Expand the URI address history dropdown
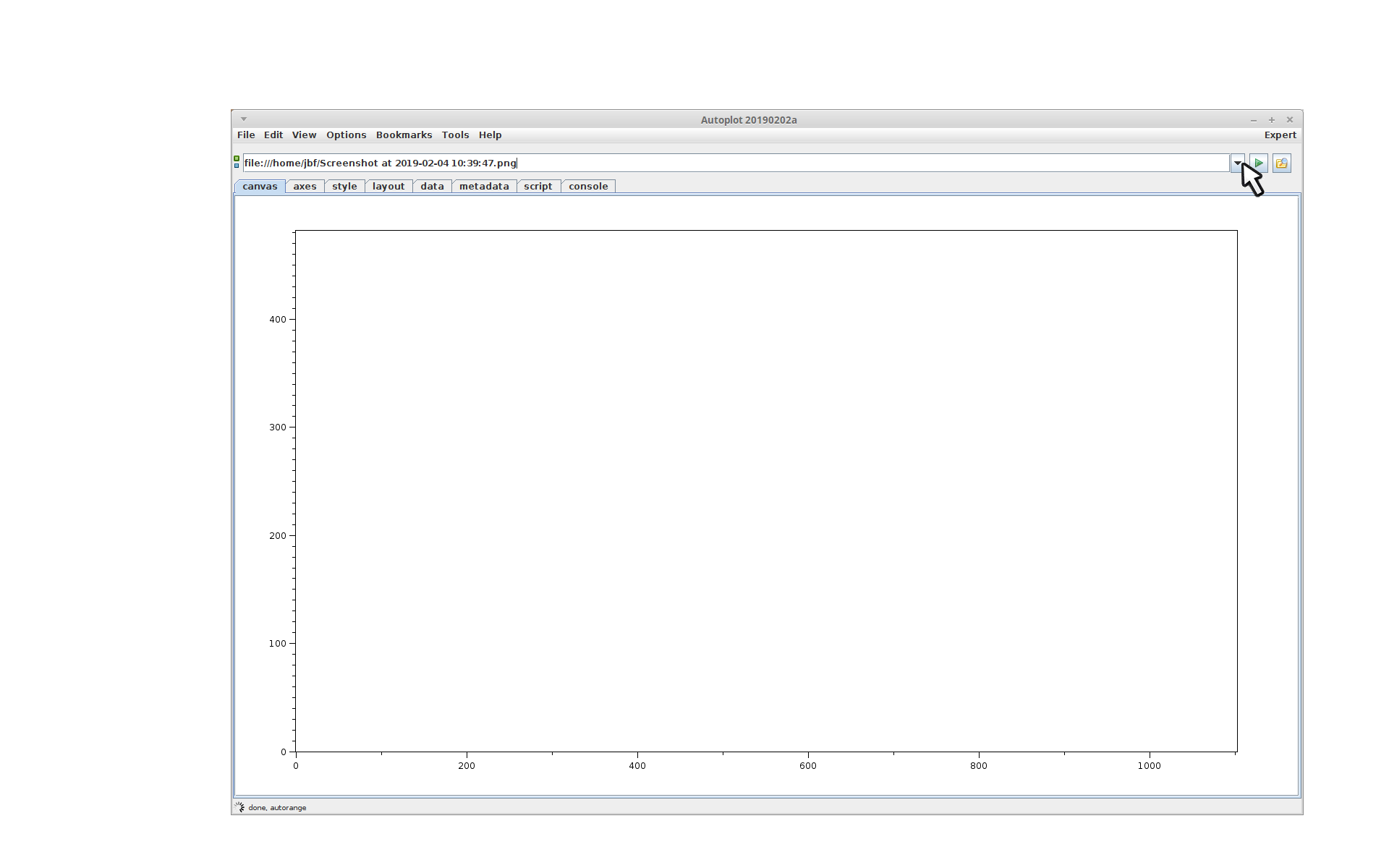Image resolution: width=1389 pixels, height=868 pixels. coord(1237,163)
